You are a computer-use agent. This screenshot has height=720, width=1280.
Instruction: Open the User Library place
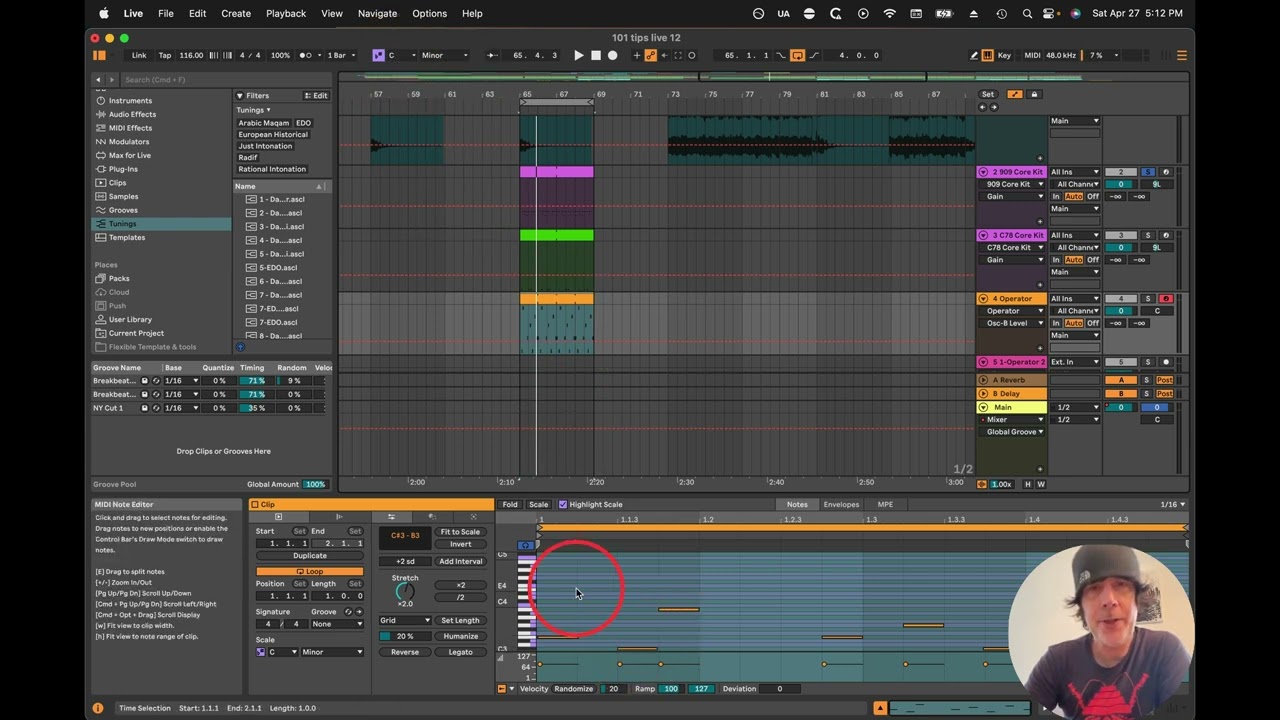click(x=130, y=319)
